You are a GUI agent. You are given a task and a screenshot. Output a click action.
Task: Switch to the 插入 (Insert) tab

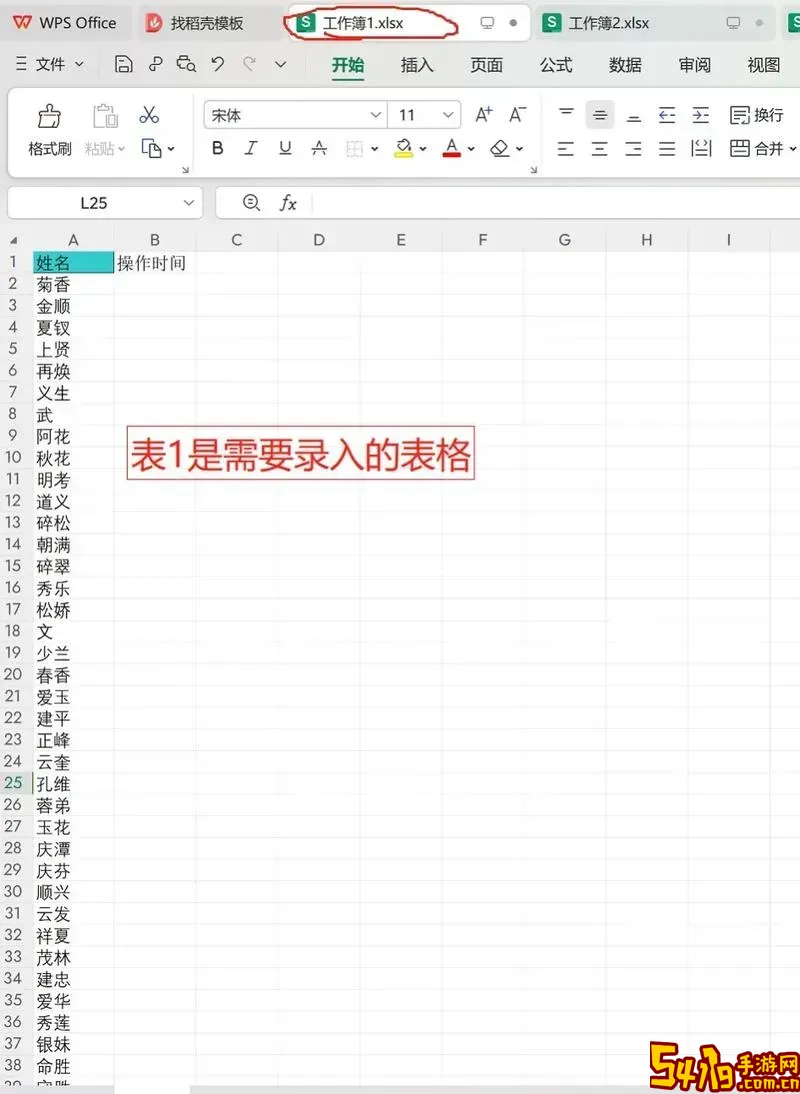point(417,65)
